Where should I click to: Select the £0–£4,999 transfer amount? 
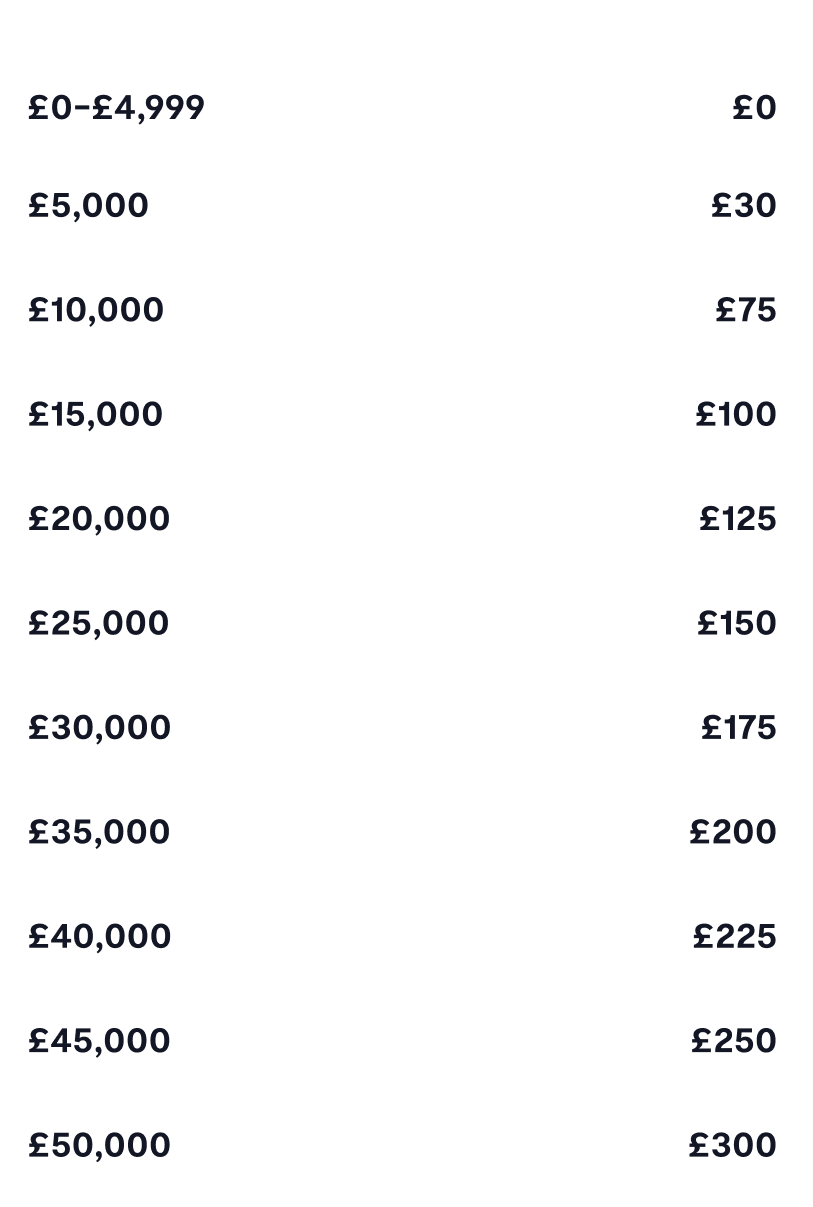coord(116,107)
